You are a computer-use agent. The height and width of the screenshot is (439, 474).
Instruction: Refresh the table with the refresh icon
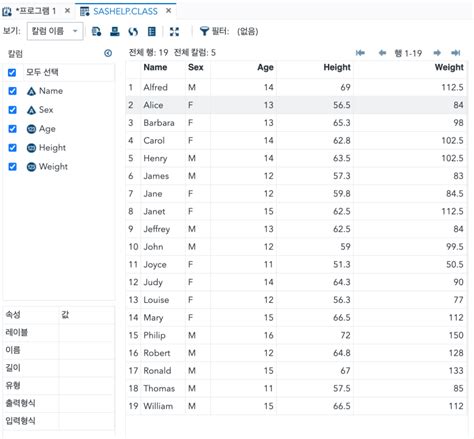coord(133,32)
